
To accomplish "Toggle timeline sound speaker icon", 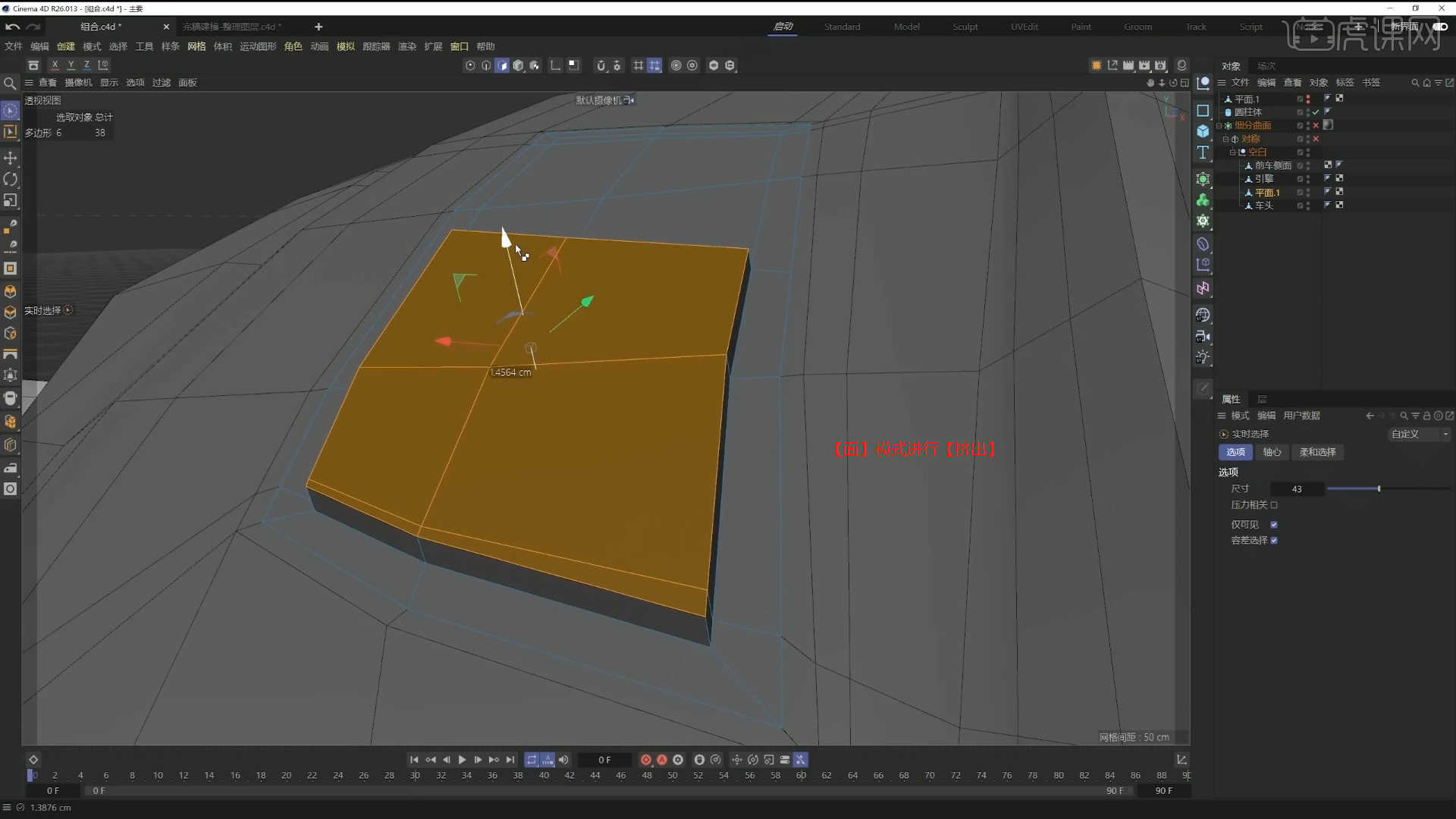I will coord(563,760).
